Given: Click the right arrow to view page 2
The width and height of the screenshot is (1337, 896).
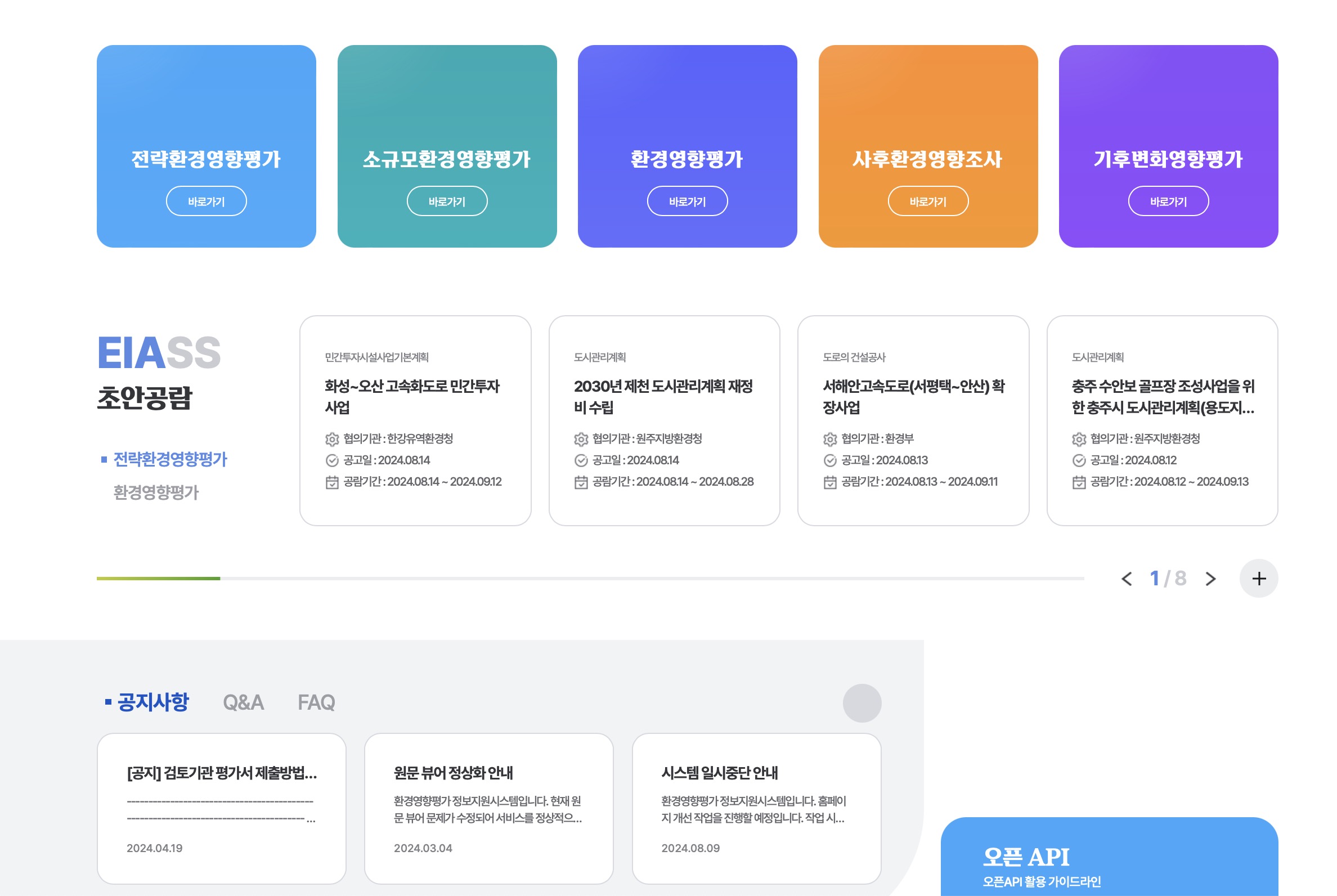Looking at the screenshot, I should click(1211, 579).
